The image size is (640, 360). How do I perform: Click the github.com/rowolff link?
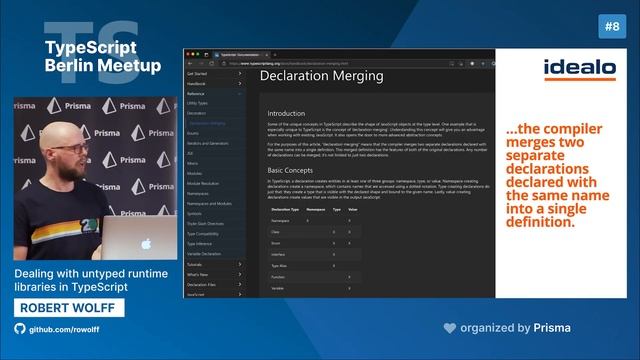(x=64, y=329)
